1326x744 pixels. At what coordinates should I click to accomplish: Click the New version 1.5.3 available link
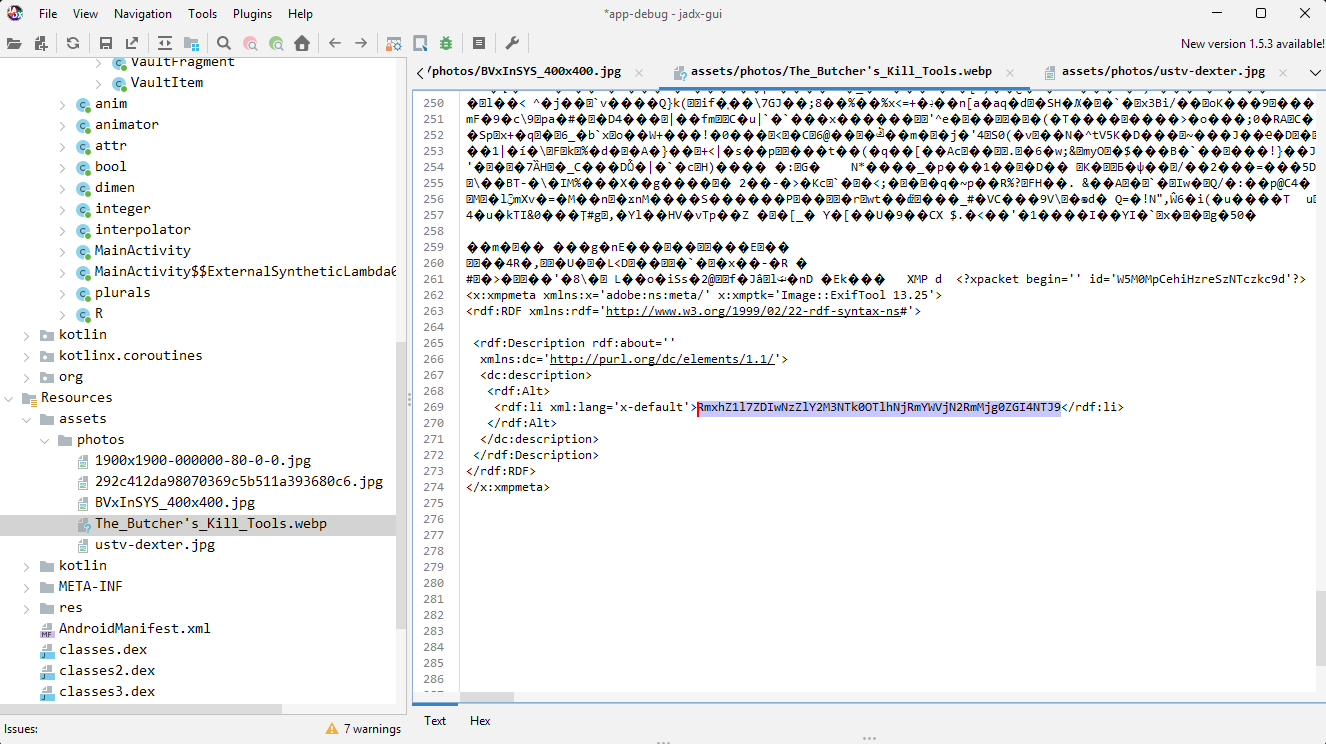click(x=1252, y=44)
